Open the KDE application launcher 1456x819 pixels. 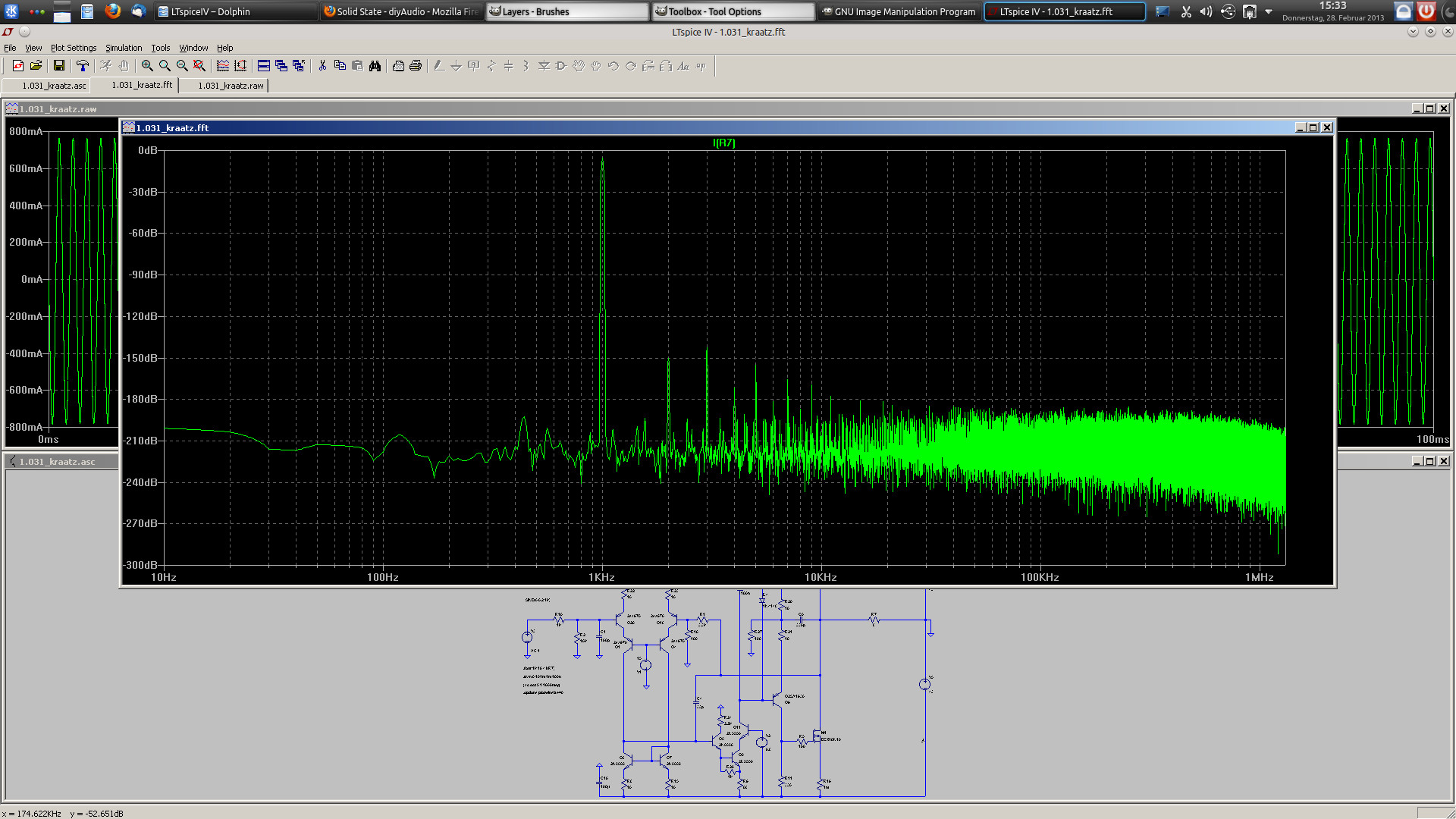tap(11, 11)
